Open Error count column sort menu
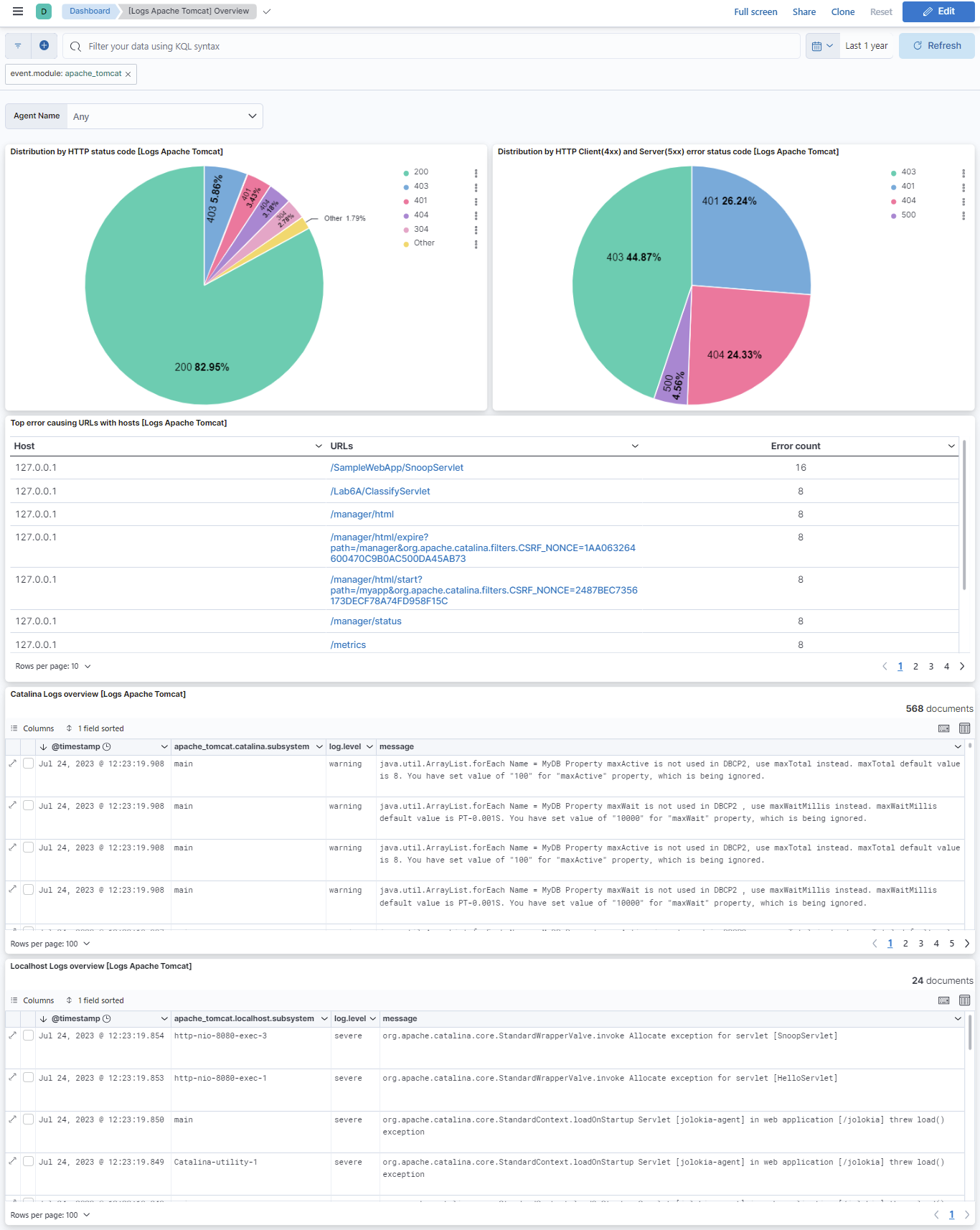 [951, 446]
